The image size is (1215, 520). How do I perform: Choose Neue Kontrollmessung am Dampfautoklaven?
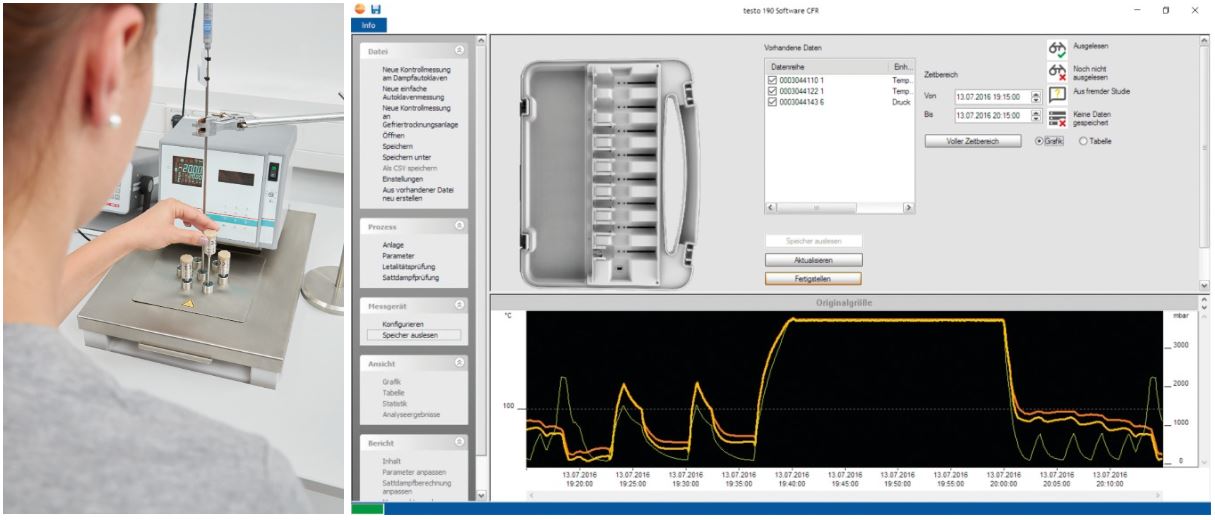pos(416,73)
